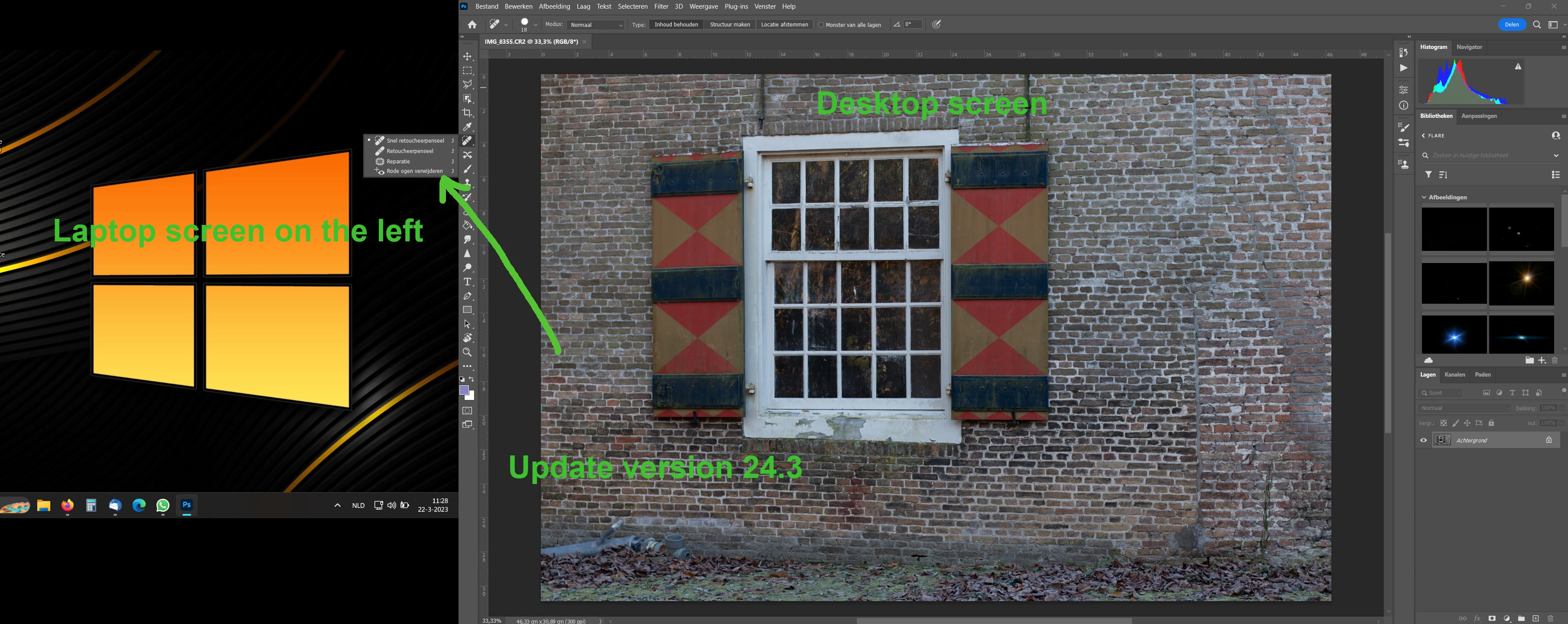Collapse the Afbeeldingen section

1425,197
